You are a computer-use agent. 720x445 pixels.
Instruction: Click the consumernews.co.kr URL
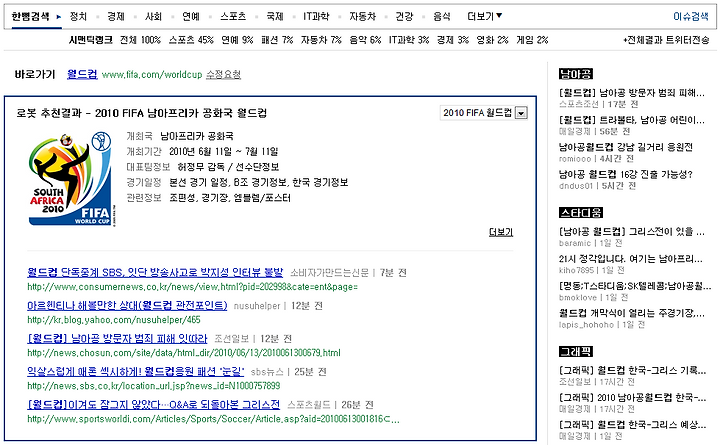pos(192,287)
